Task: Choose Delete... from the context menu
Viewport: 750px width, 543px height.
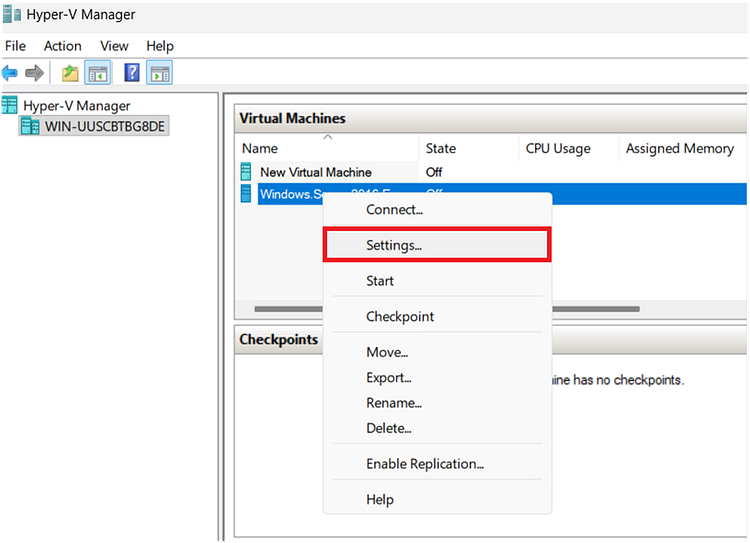Action: (437, 428)
